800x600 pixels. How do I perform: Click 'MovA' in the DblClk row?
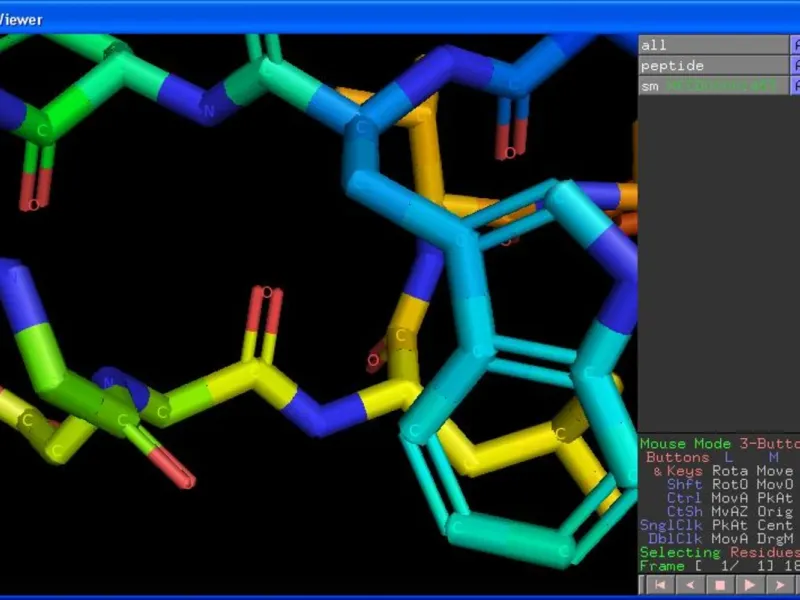click(x=731, y=539)
